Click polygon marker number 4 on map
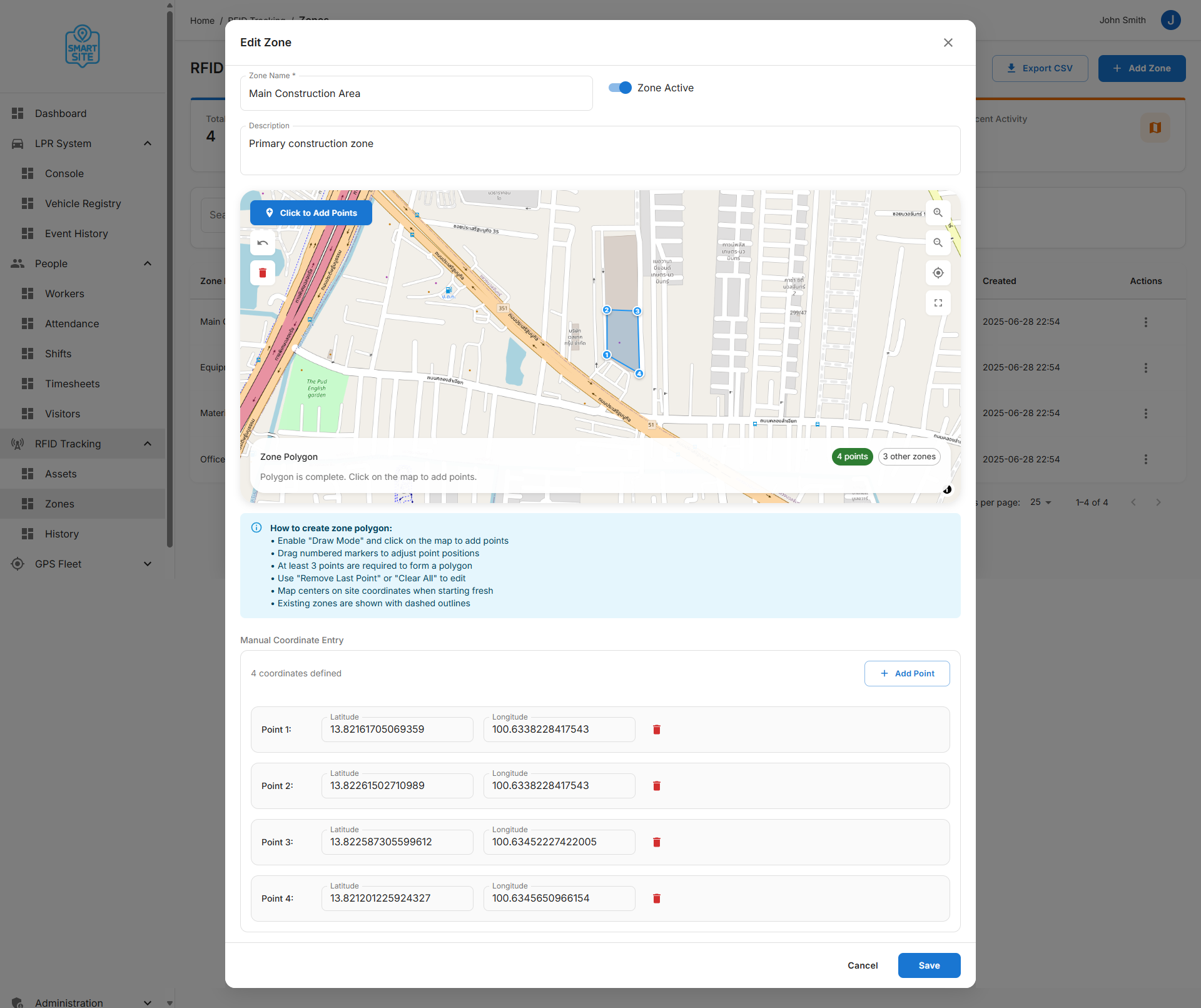1201x1008 pixels. click(x=639, y=374)
